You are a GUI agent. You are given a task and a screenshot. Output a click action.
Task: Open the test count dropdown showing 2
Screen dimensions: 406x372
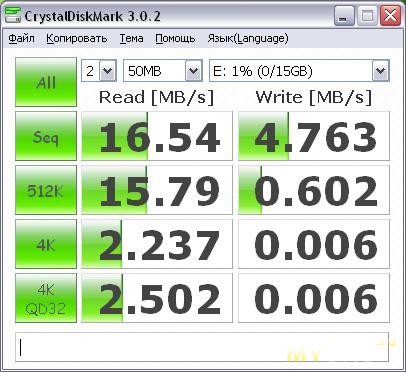(99, 71)
